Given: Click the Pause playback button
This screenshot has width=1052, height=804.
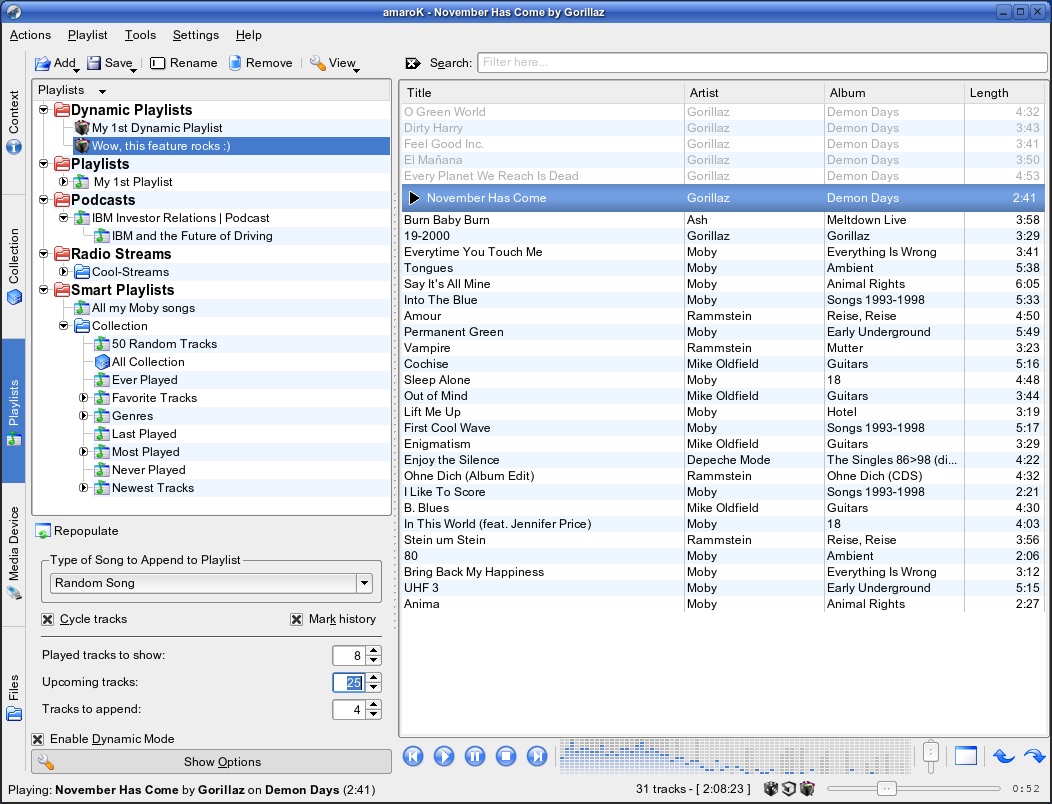Looking at the screenshot, I should point(475,756).
